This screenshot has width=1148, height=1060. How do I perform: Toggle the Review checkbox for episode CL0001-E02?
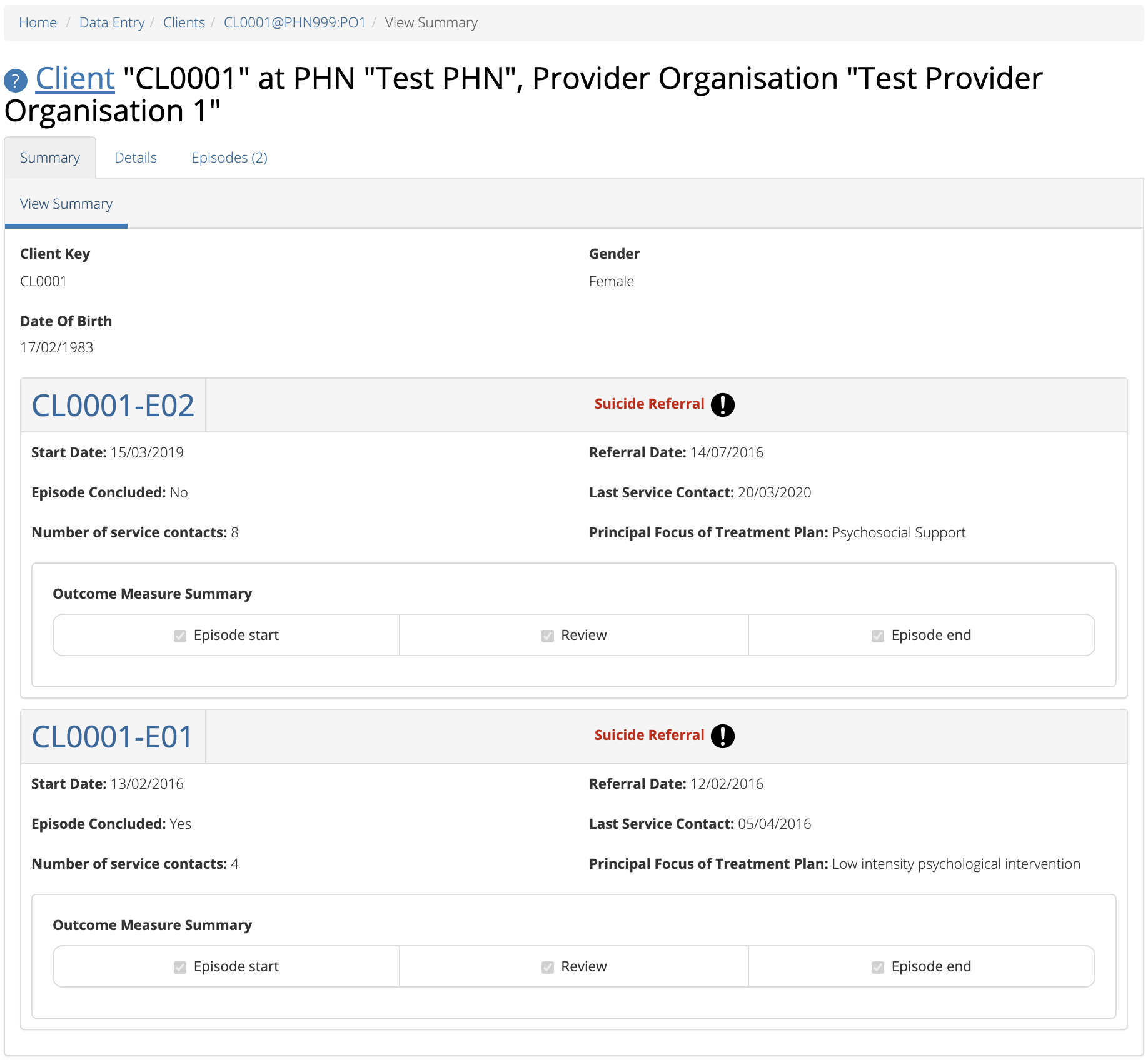click(x=547, y=635)
